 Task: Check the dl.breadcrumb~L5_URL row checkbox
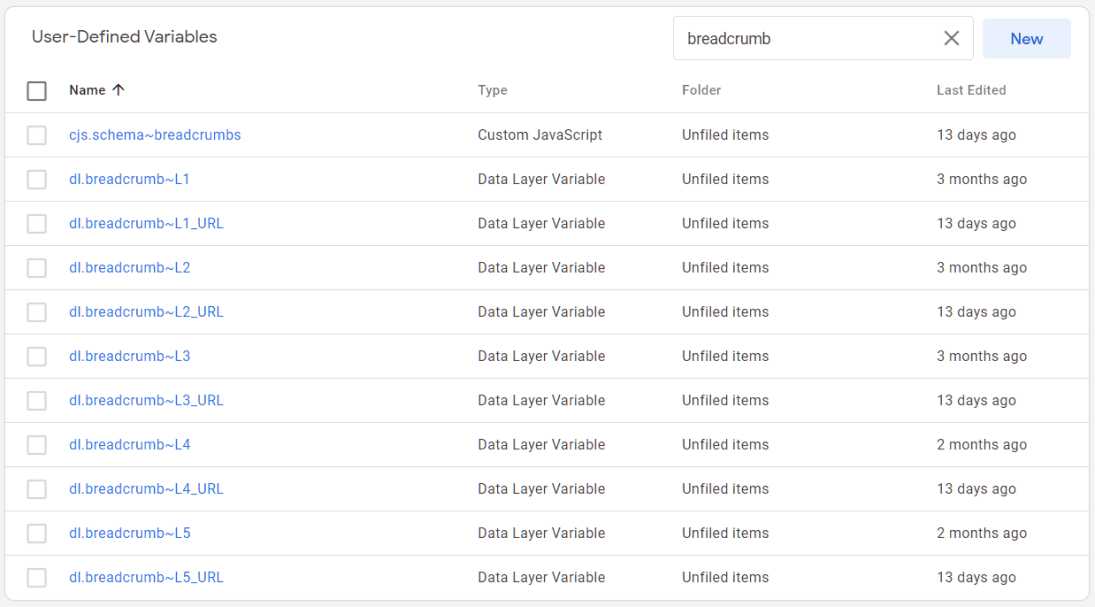coord(37,577)
